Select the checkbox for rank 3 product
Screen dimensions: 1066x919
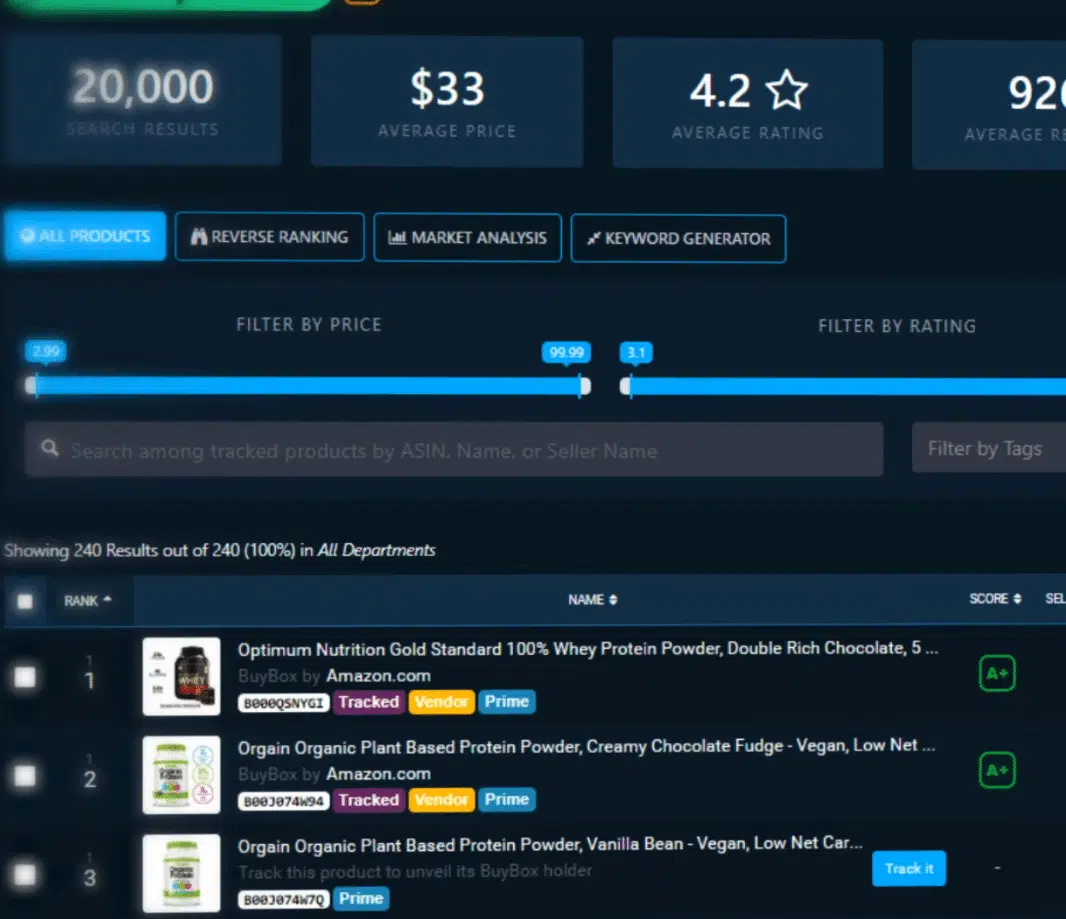[x=25, y=876]
